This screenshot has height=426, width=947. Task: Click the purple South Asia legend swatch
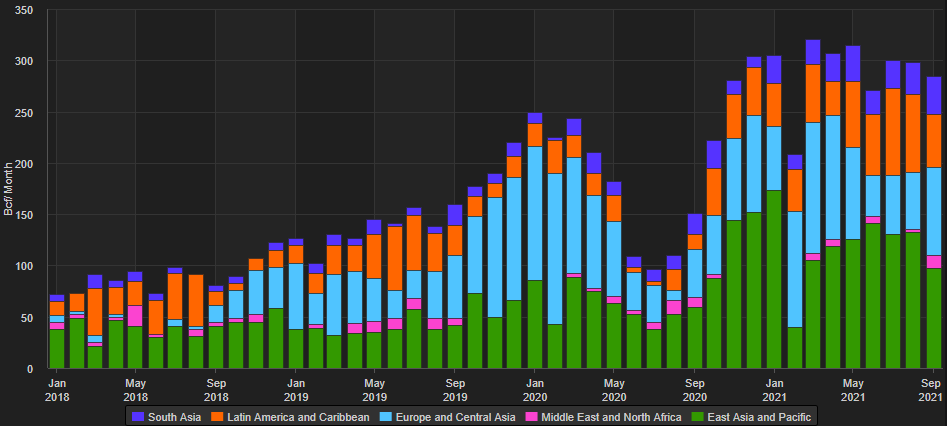(137, 416)
